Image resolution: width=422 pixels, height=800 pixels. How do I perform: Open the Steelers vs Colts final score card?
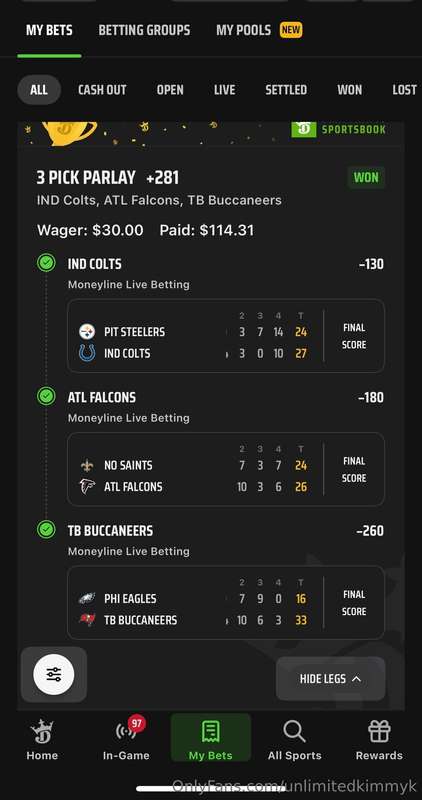coord(226,336)
